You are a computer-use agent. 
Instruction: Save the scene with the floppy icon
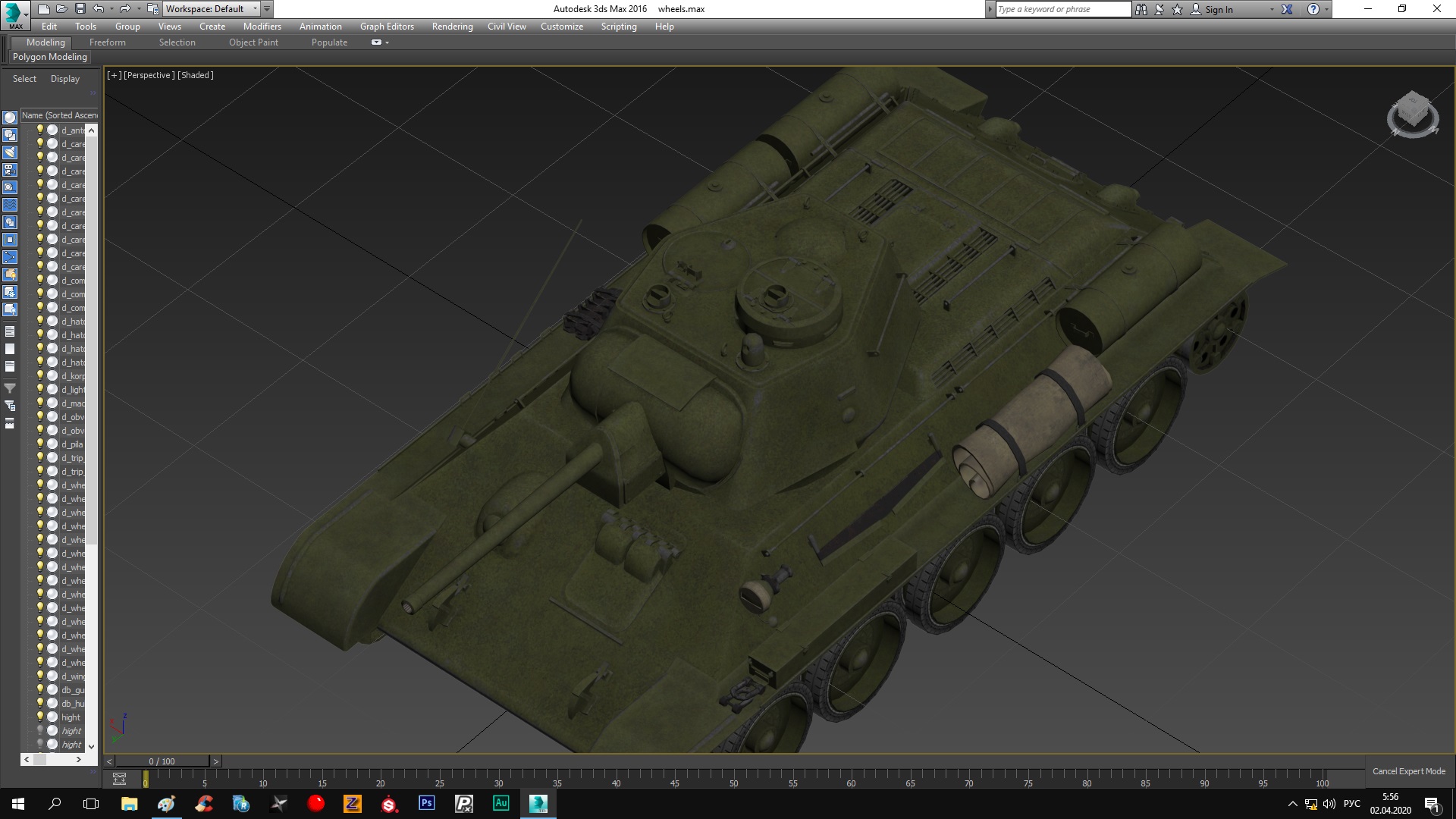point(80,9)
